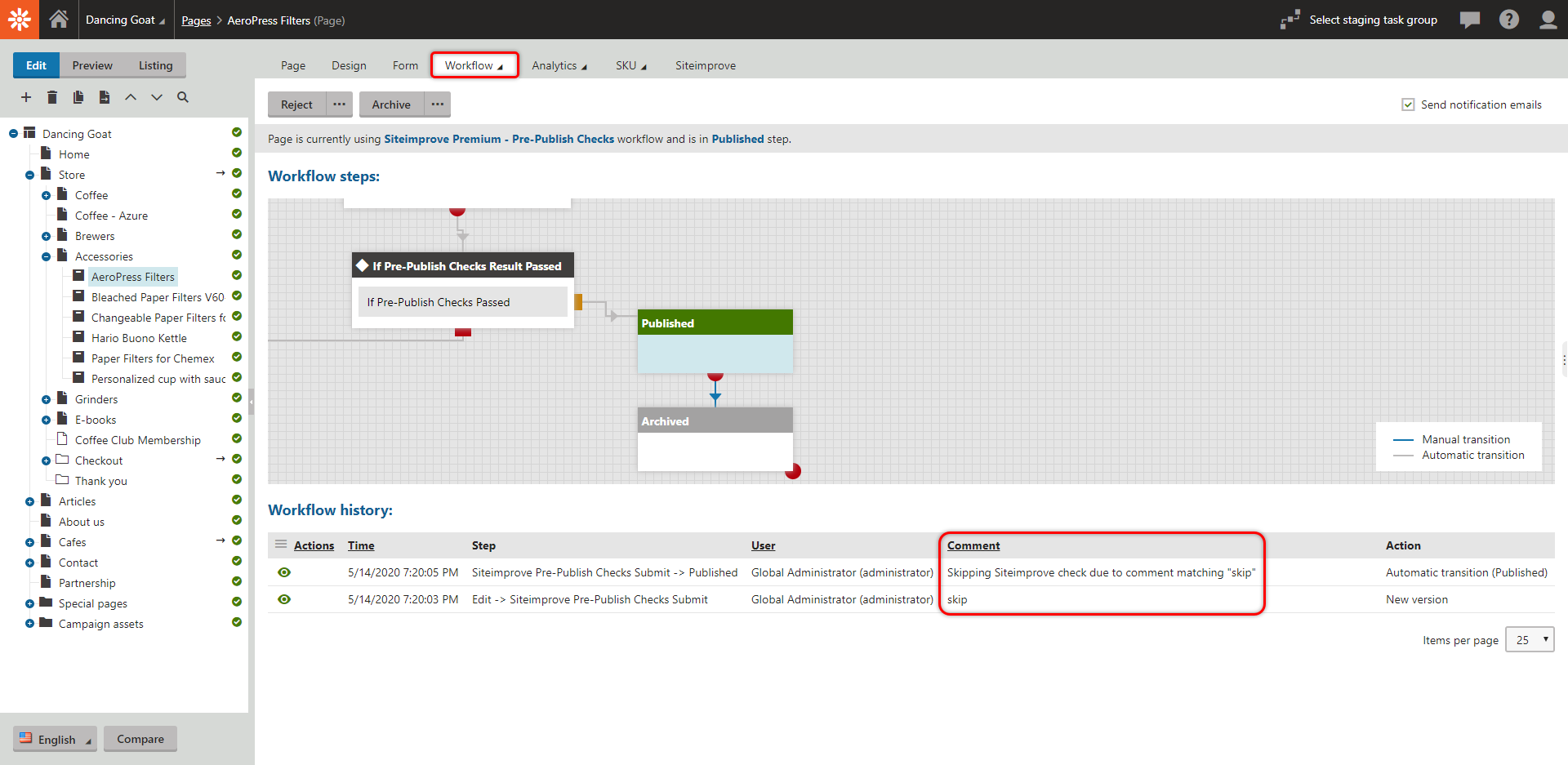Image resolution: width=1568 pixels, height=765 pixels.
Task: Collapse the Dancing Goat root node
Action: click(x=13, y=134)
